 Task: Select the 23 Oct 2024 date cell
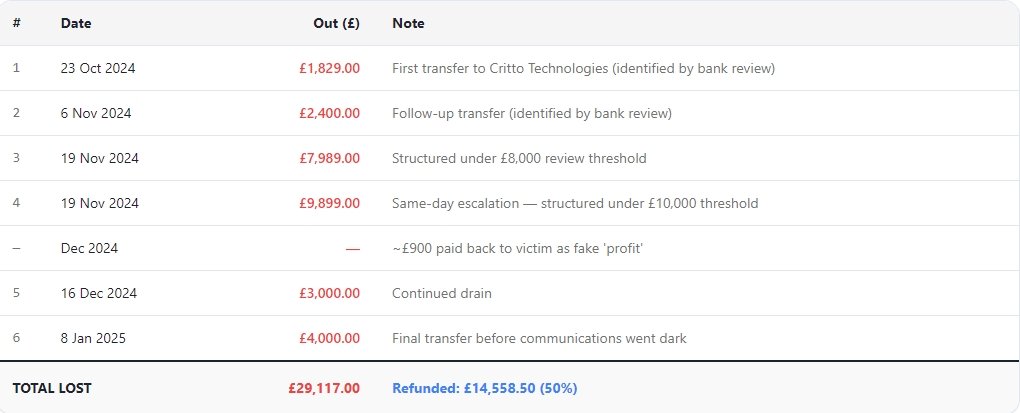click(x=98, y=68)
